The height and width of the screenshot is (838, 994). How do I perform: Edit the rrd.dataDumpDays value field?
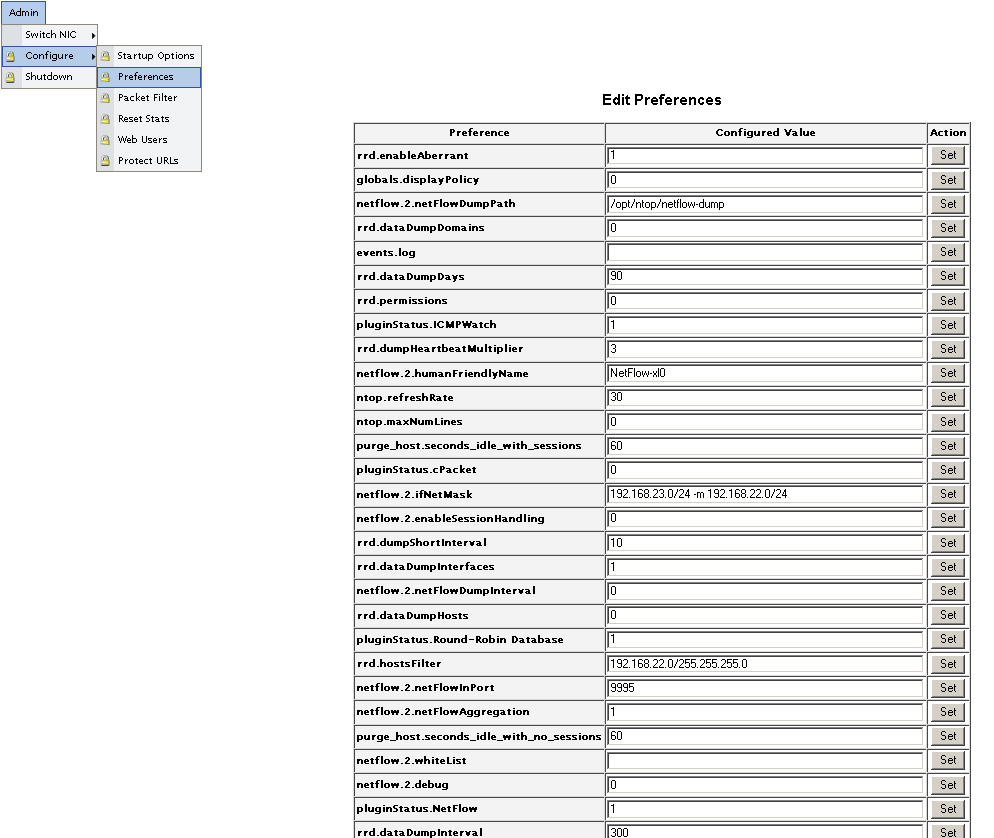764,276
